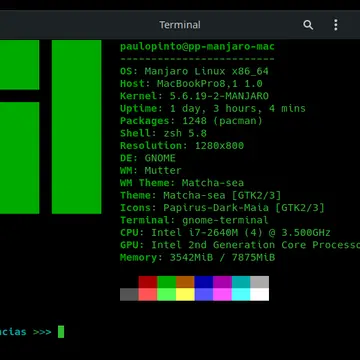Click the green cursor block at the prompt

pos(61,332)
